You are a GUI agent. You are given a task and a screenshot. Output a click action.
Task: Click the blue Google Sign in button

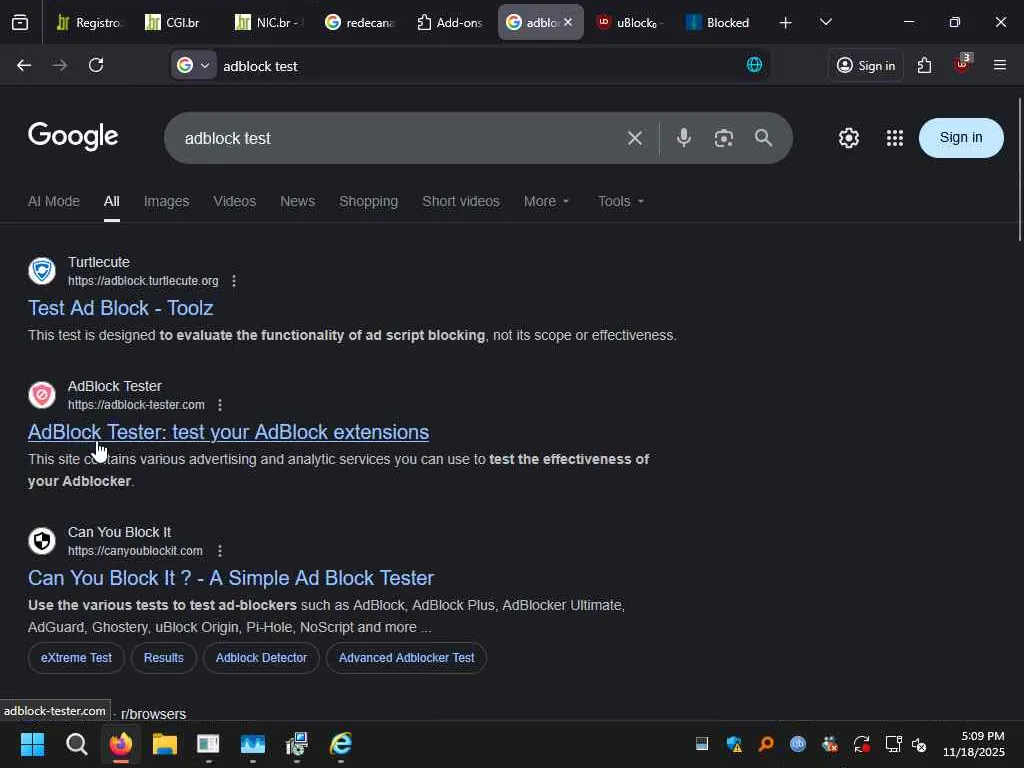click(961, 138)
